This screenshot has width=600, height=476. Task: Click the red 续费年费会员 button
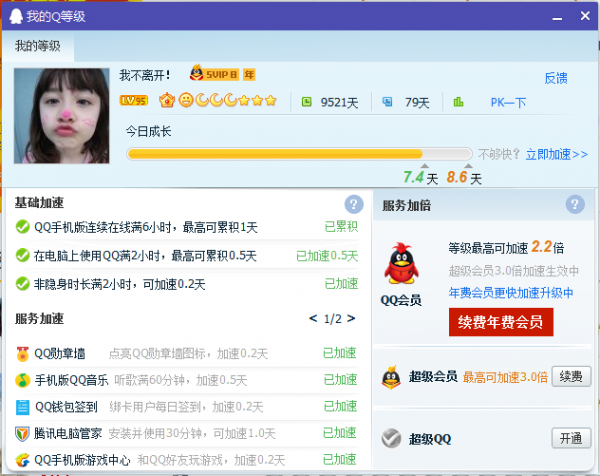click(x=501, y=322)
